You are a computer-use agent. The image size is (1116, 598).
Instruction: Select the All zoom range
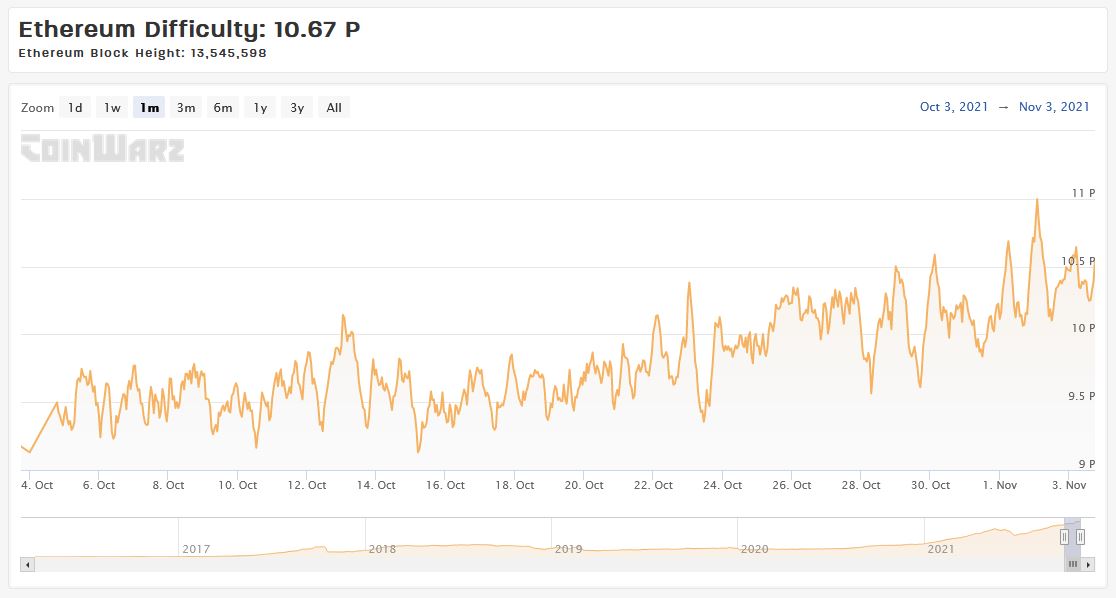click(334, 107)
